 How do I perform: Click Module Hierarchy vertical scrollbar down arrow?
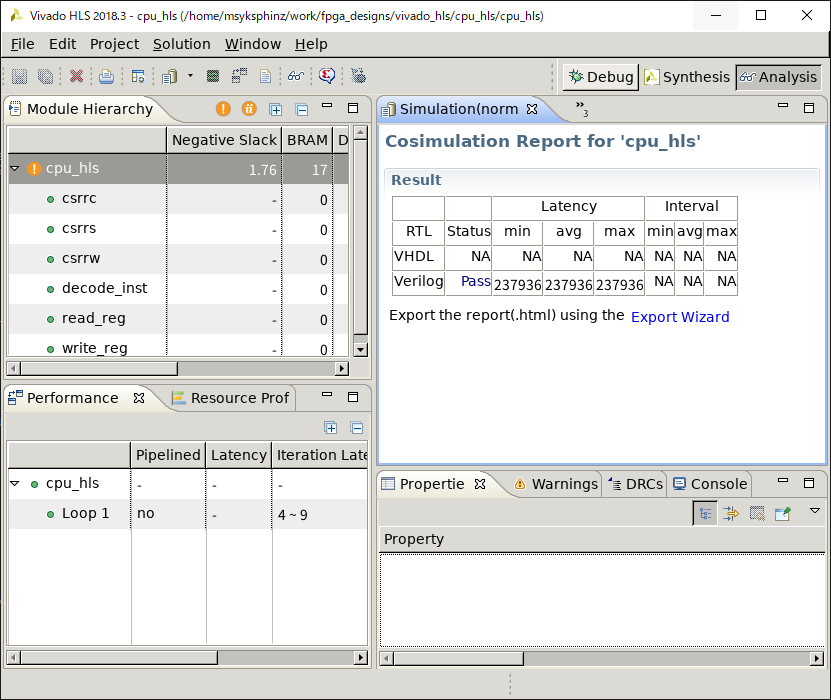(360, 349)
